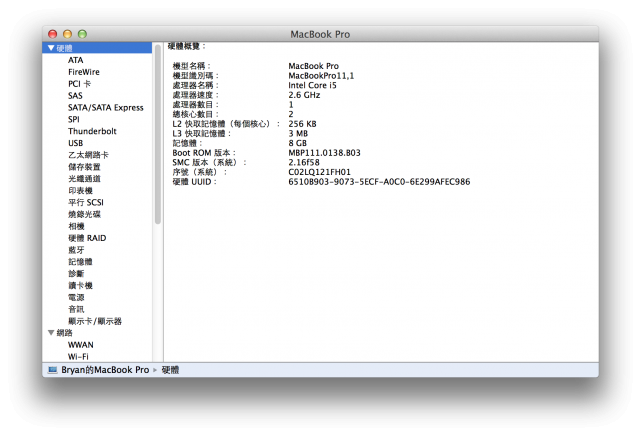Open the 印表機 entry
This screenshot has height=436, width=640.
click(x=80, y=190)
